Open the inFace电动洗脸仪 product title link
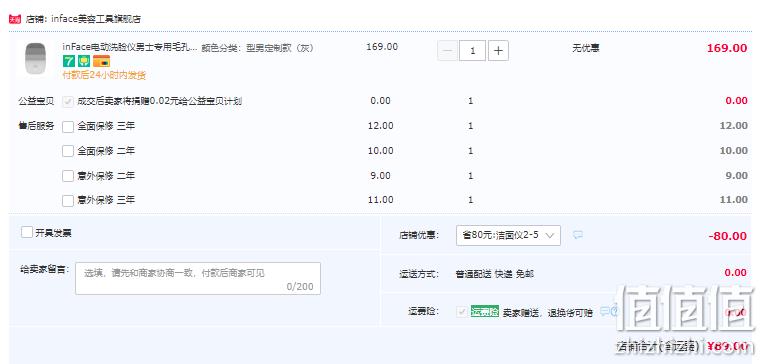 tap(130, 48)
